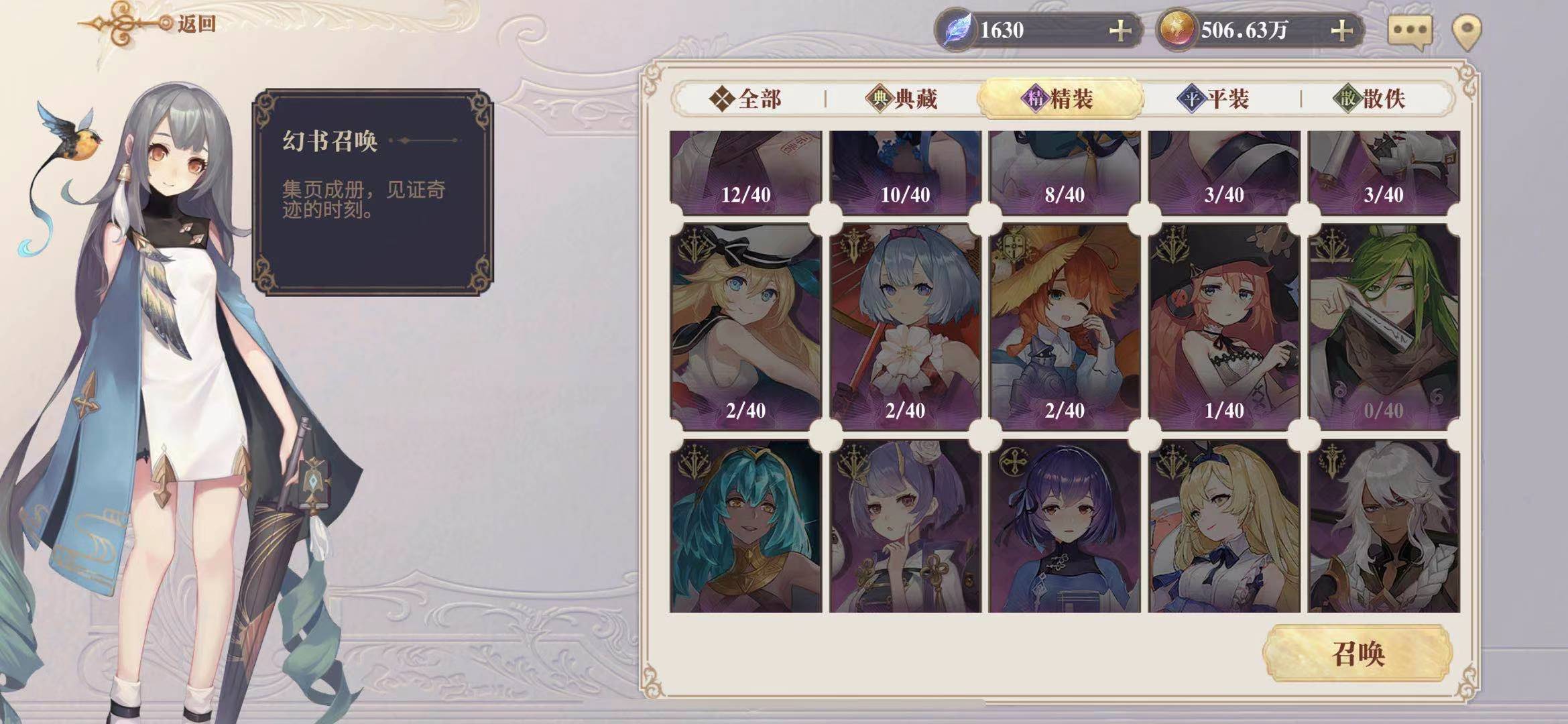Open the card showing 12/40 progress
Viewport: 1568px width, 724px height.
coord(745,172)
